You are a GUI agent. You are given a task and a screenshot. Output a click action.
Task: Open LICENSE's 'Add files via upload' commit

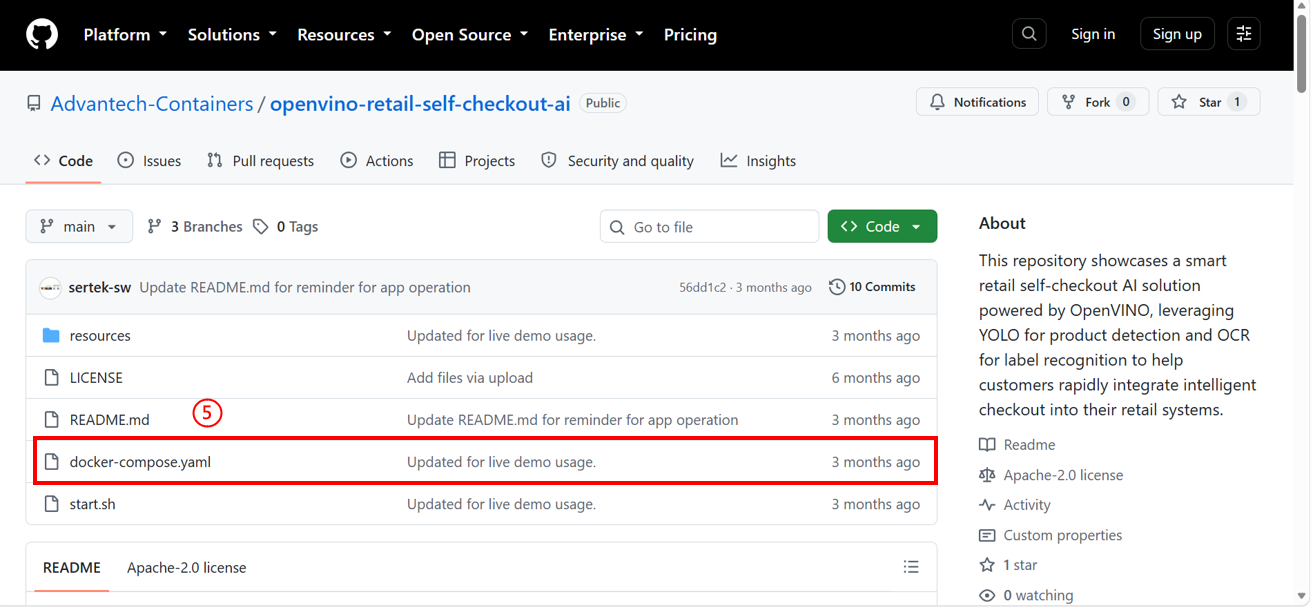point(470,378)
